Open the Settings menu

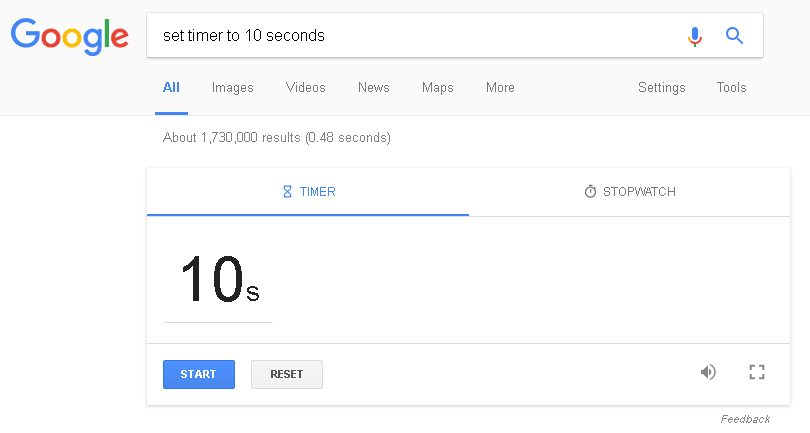tap(662, 88)
